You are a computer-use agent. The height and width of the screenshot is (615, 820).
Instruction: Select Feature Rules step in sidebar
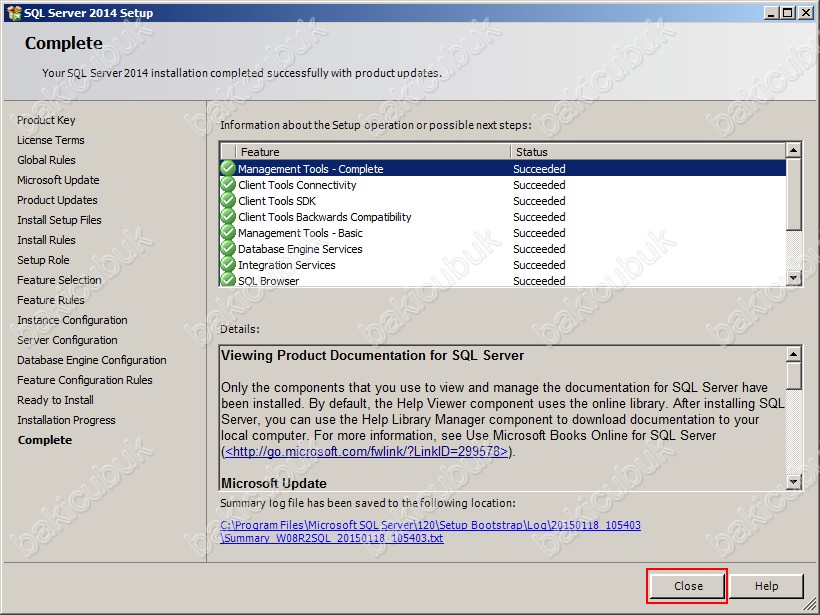[x=51, y=300]
